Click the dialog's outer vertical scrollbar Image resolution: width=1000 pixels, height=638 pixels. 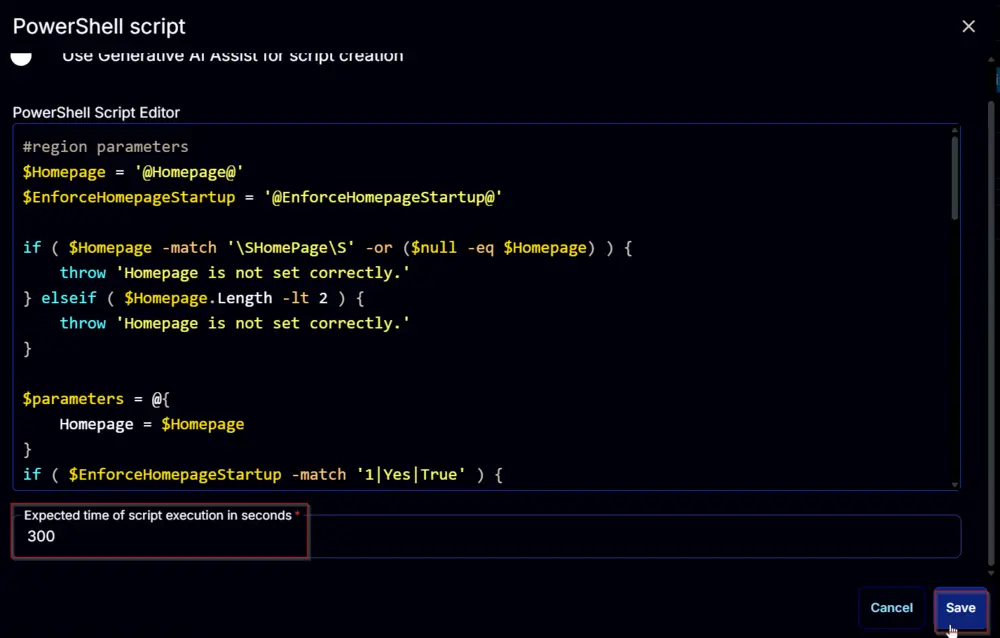pyautogui.click(x=991, y=332)
